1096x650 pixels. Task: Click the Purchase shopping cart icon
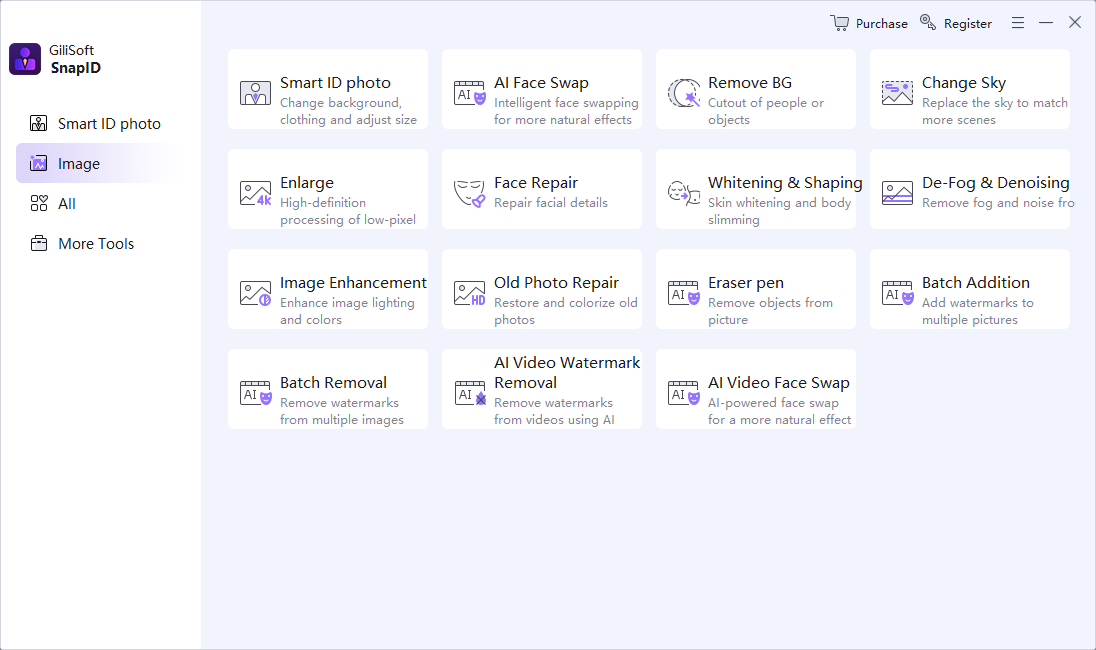click(839, 23)
